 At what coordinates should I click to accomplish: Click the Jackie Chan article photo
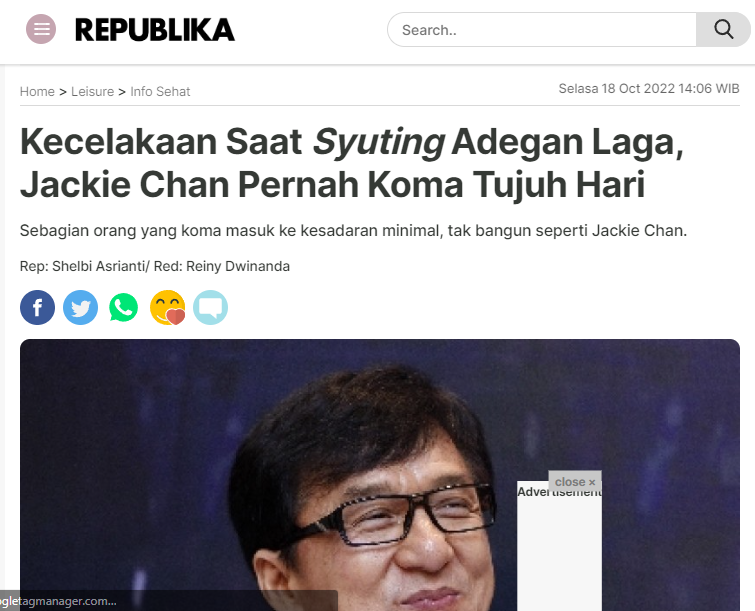pyautogui.click(x=379, y=475)
